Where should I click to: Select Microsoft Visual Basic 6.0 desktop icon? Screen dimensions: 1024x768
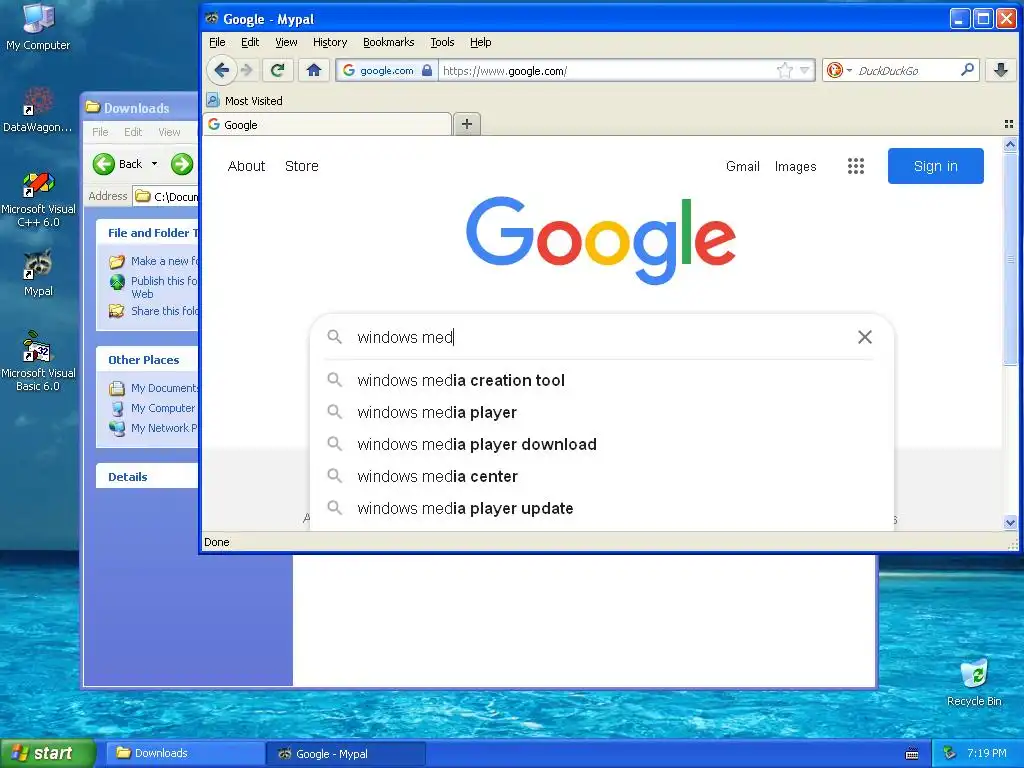pyautogui.click(x=38, y=362)
